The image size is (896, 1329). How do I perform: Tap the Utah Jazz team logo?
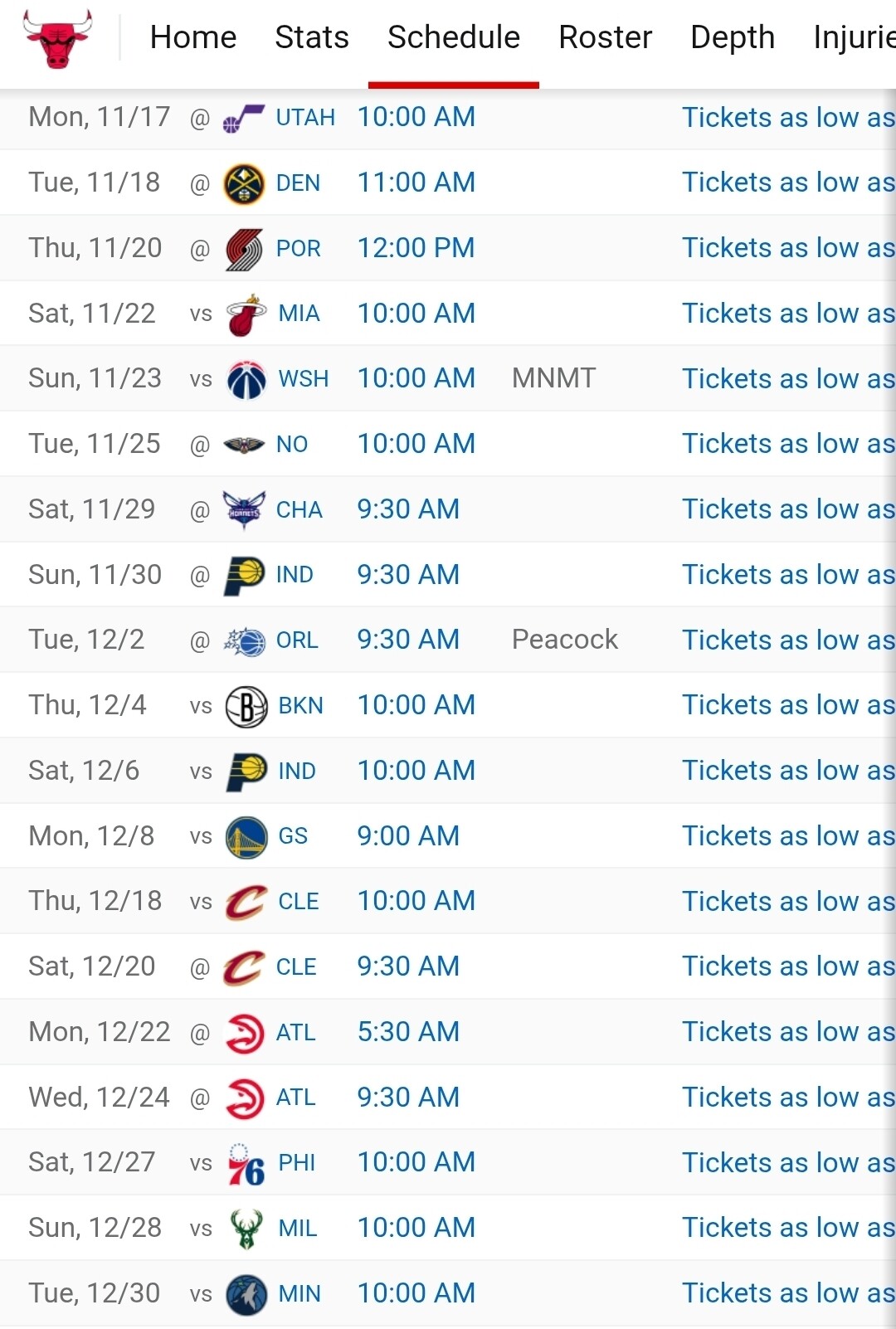coord(244,119)
